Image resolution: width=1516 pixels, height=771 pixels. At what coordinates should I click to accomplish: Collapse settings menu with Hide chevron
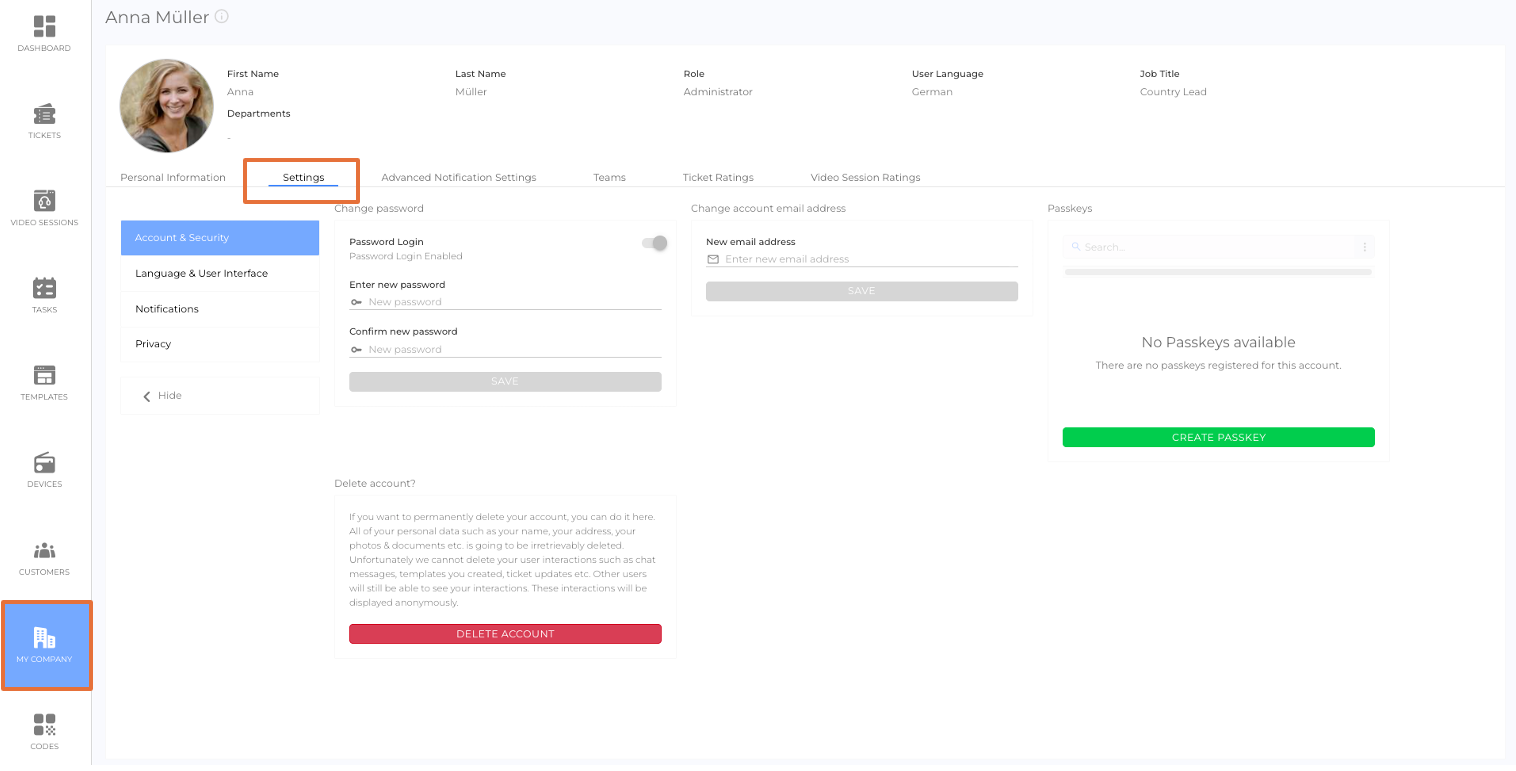147,396
